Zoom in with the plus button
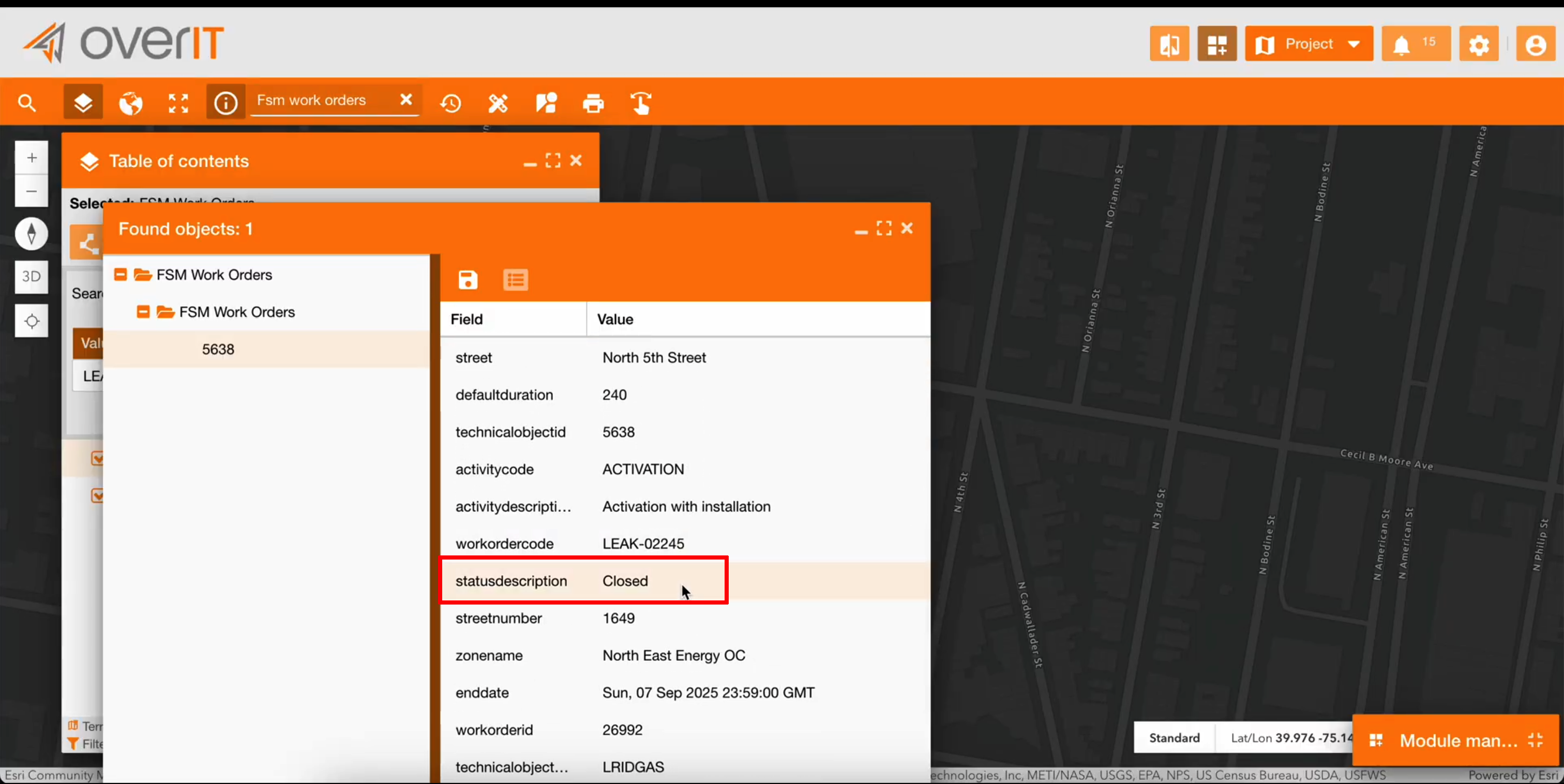 pyautogui.click(x=32, y=158)
